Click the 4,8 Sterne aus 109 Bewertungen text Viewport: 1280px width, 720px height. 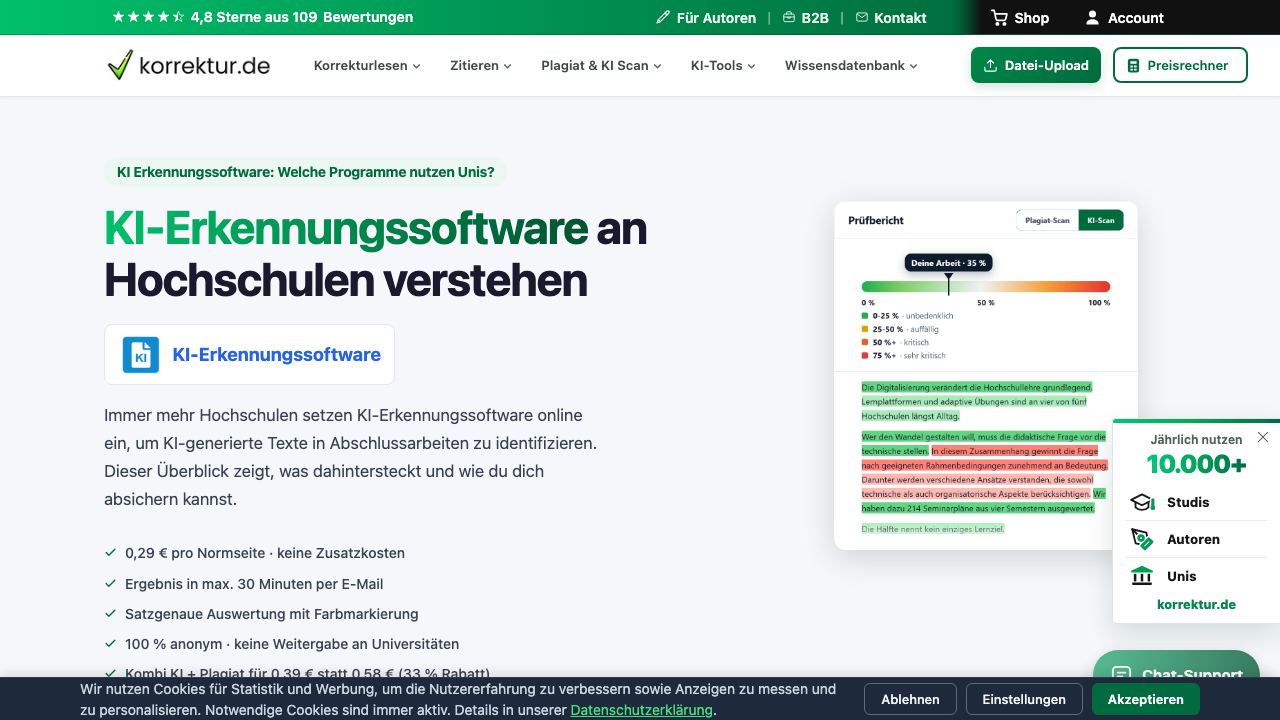tap(301, 17)
